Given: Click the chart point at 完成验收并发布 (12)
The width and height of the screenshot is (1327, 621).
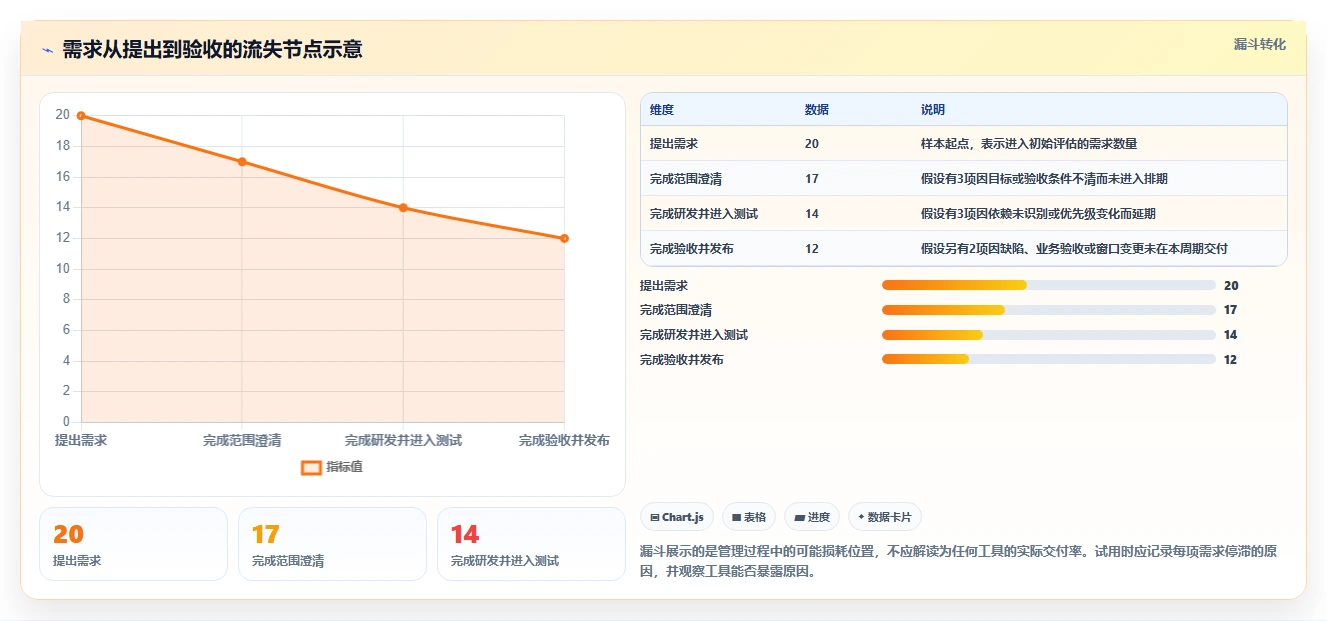Looking at the screenshot, I should point(564,238).
